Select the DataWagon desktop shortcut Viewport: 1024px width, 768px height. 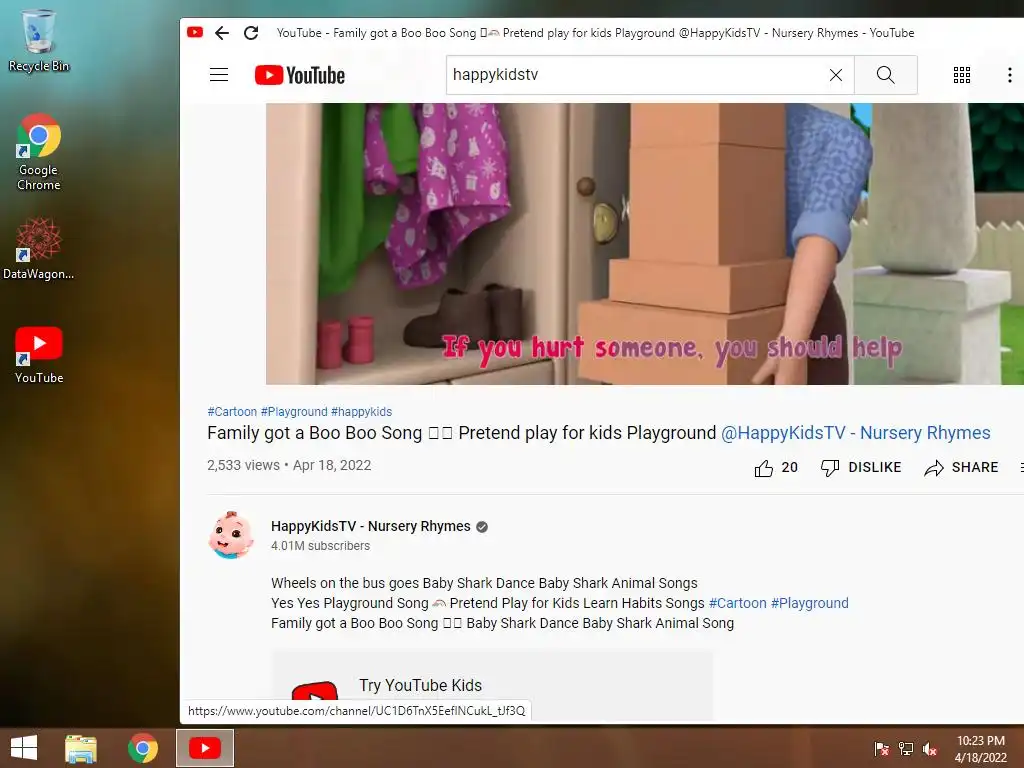click(39, 249)
